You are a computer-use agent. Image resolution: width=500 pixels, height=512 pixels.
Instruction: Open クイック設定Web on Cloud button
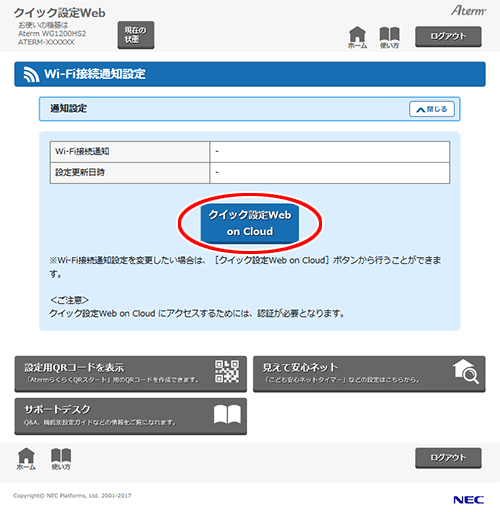point(250,223)
